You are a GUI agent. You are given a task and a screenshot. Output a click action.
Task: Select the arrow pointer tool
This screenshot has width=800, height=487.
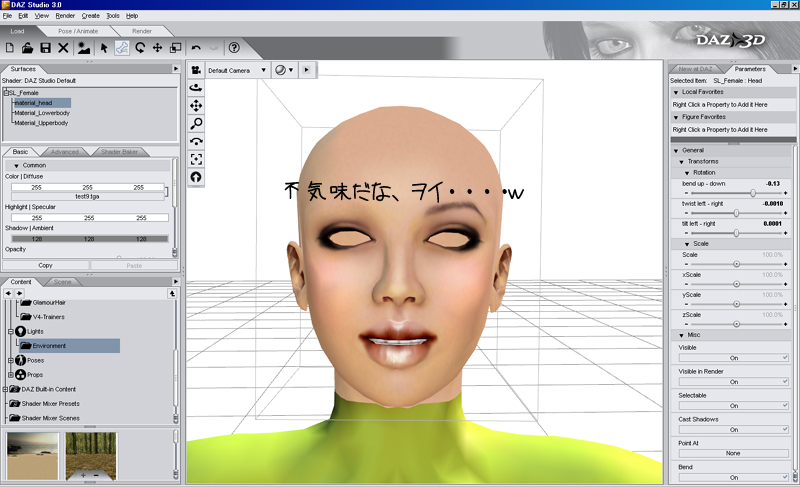[104, 48]
